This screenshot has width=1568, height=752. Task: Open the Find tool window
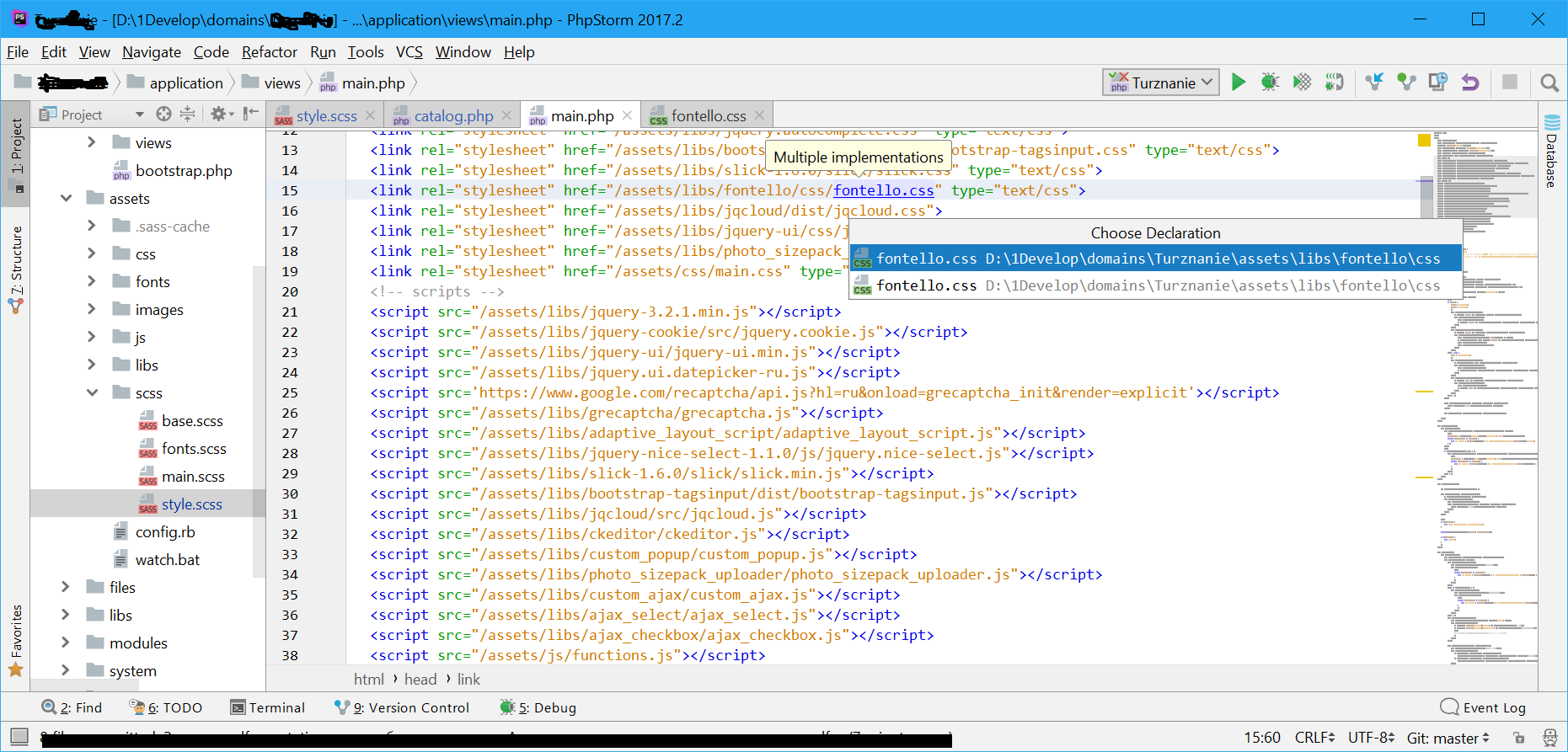72,707
